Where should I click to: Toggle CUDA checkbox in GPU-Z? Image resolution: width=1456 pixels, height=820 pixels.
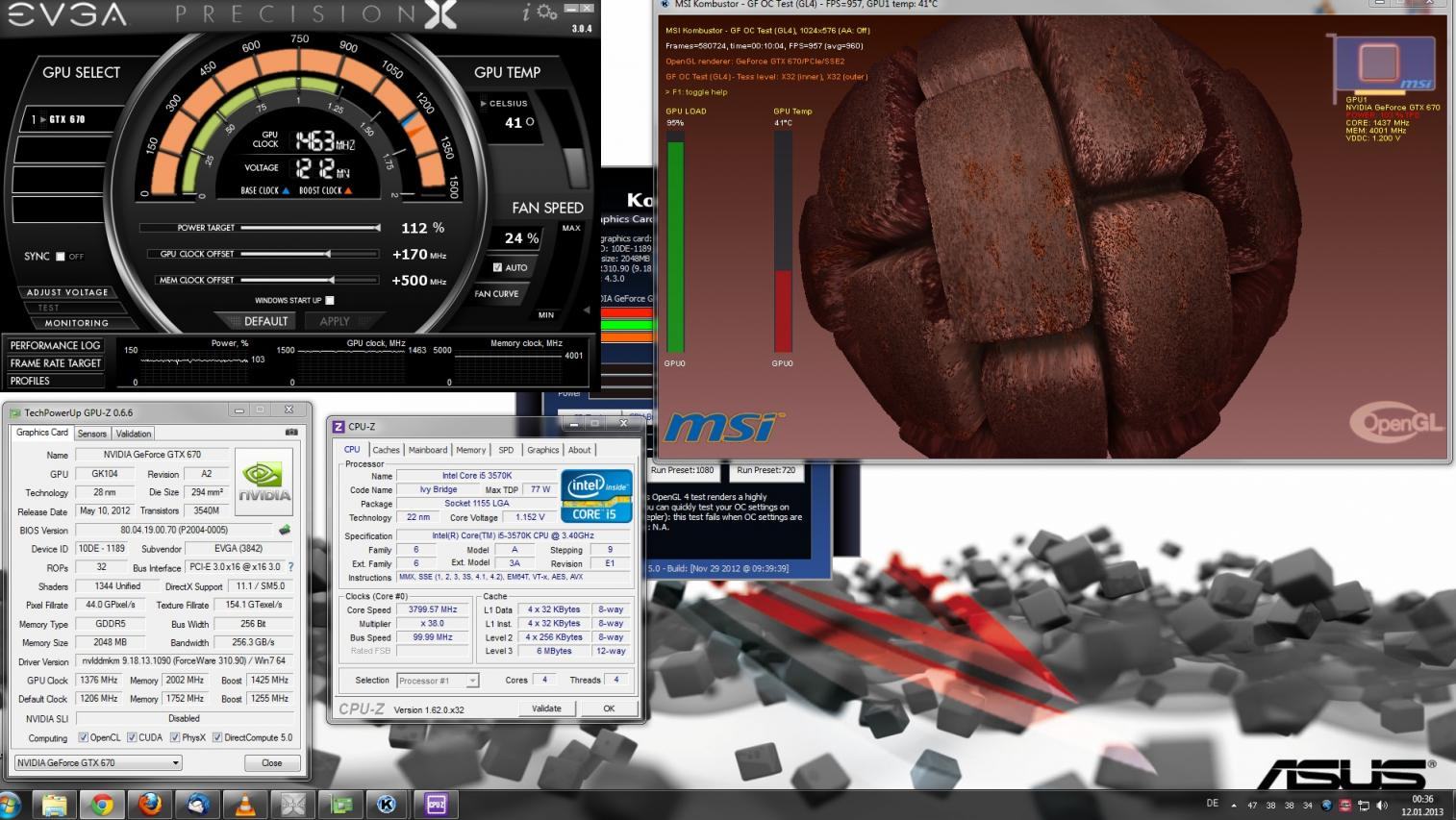[x=133, y=737]
